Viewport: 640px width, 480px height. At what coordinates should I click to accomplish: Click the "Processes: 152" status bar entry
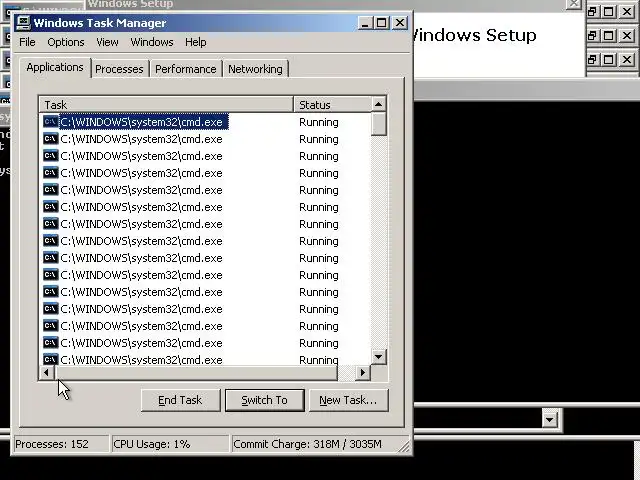61,444
